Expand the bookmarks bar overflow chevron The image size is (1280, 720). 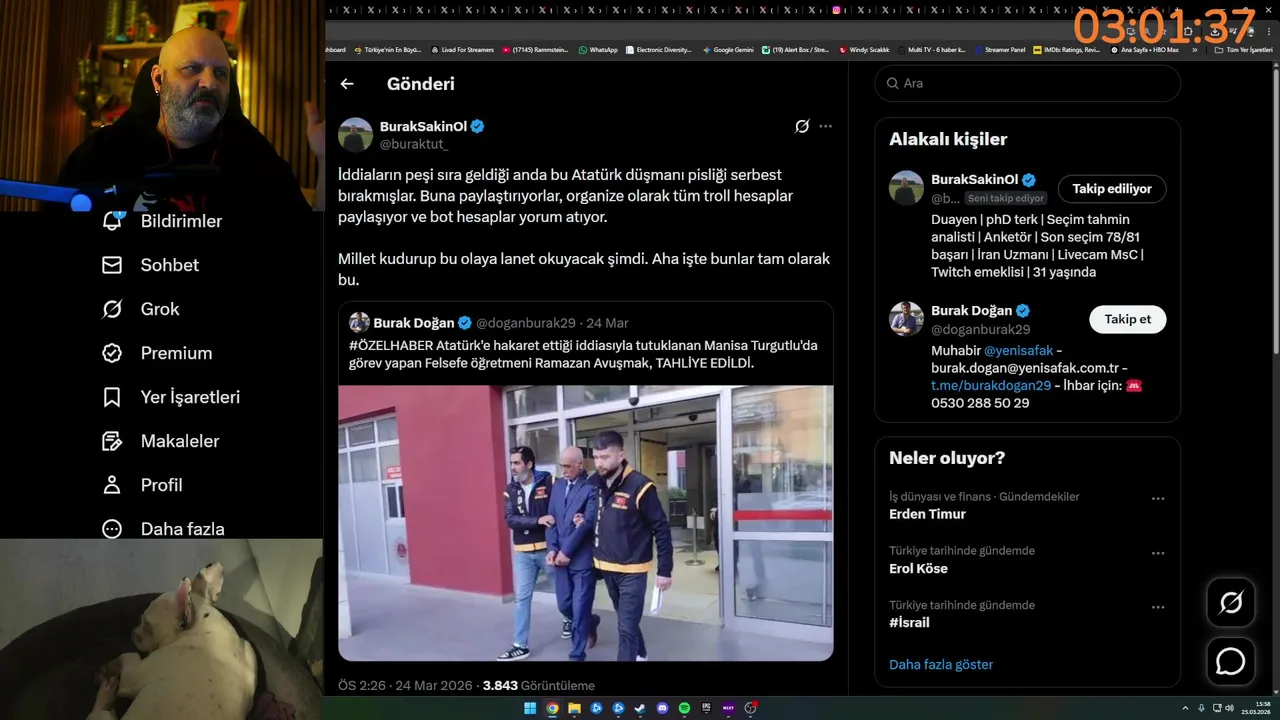1194,49
